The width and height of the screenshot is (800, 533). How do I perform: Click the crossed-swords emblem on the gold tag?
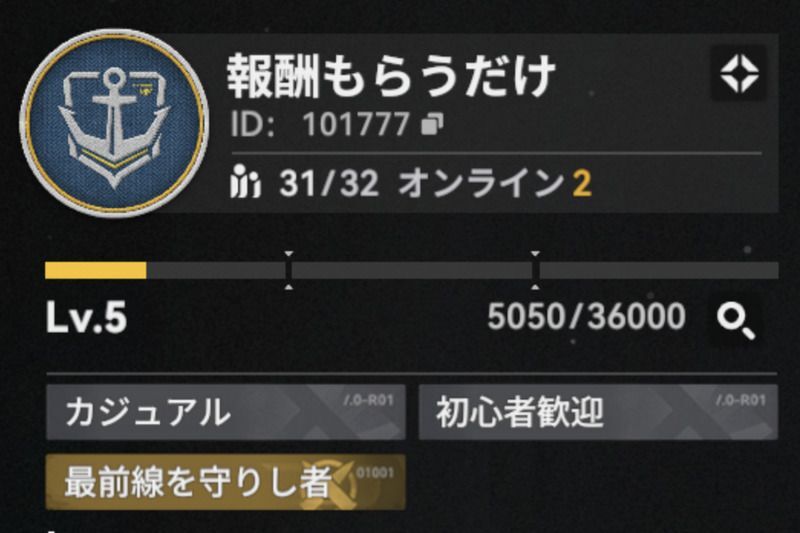click(x=327, y=483)
